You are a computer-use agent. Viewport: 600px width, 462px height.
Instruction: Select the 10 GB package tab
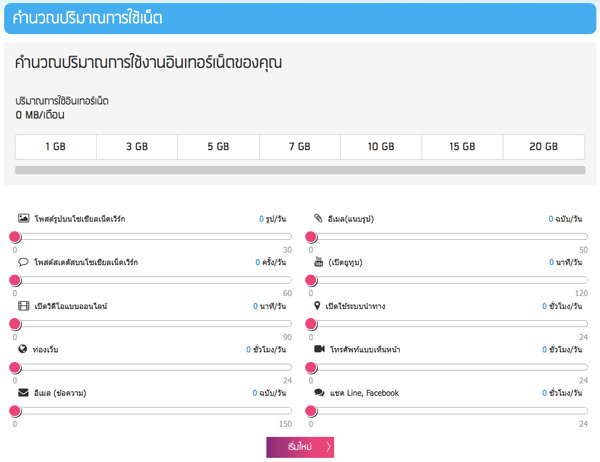tap(381, 147)
